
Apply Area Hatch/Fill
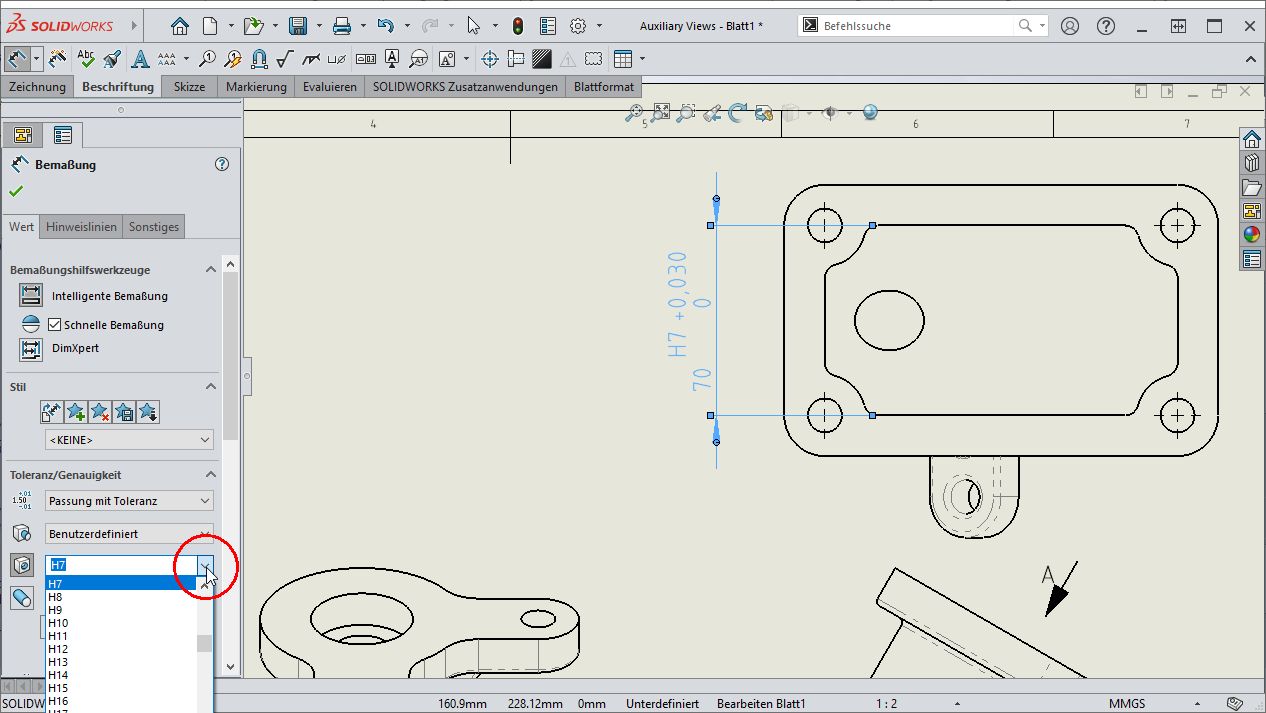(542, 59)
